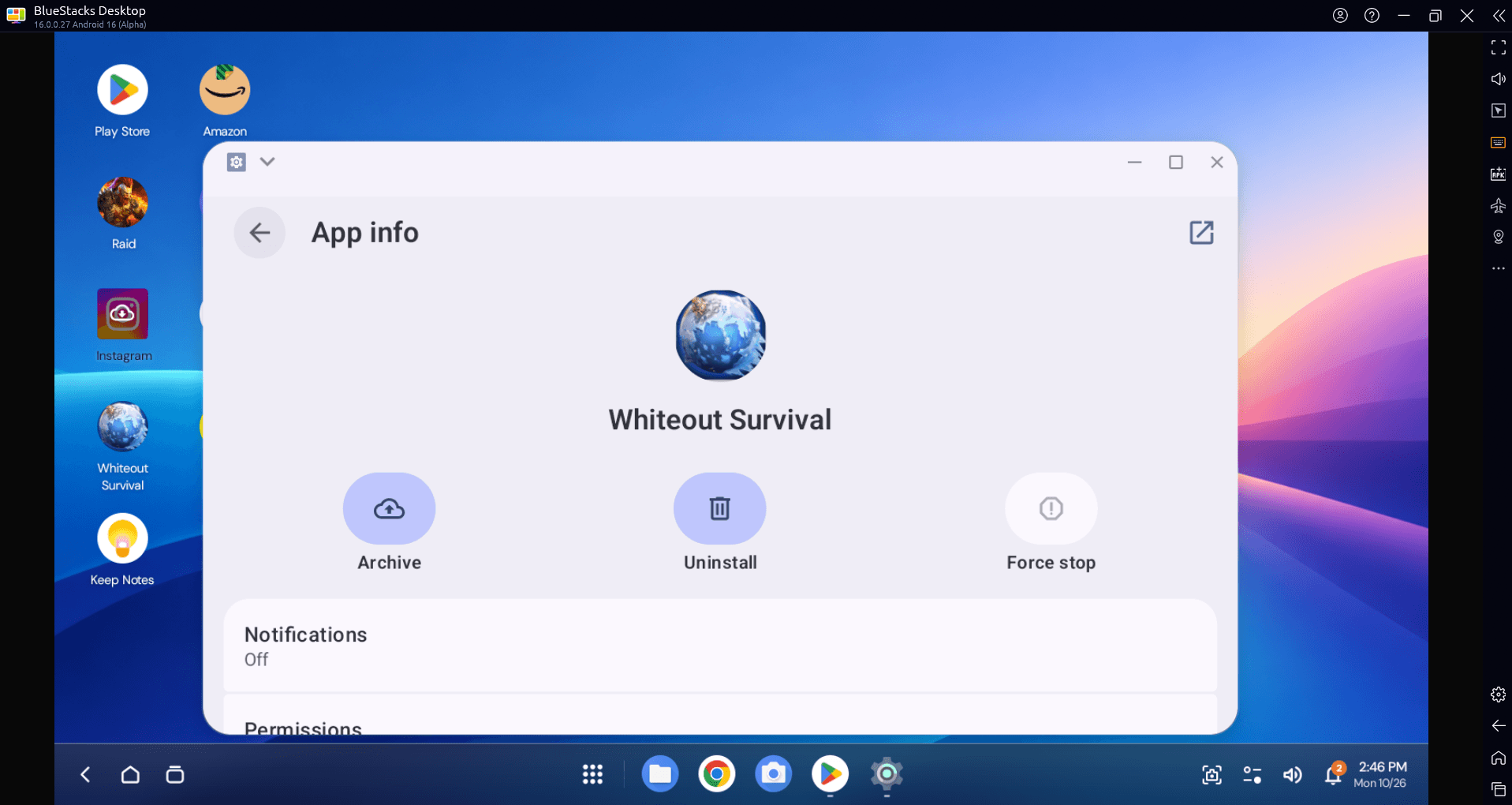1512x805 pixels.
Task: Open the sidebar more options ellipsis
Action: (x=1499, y=268)
